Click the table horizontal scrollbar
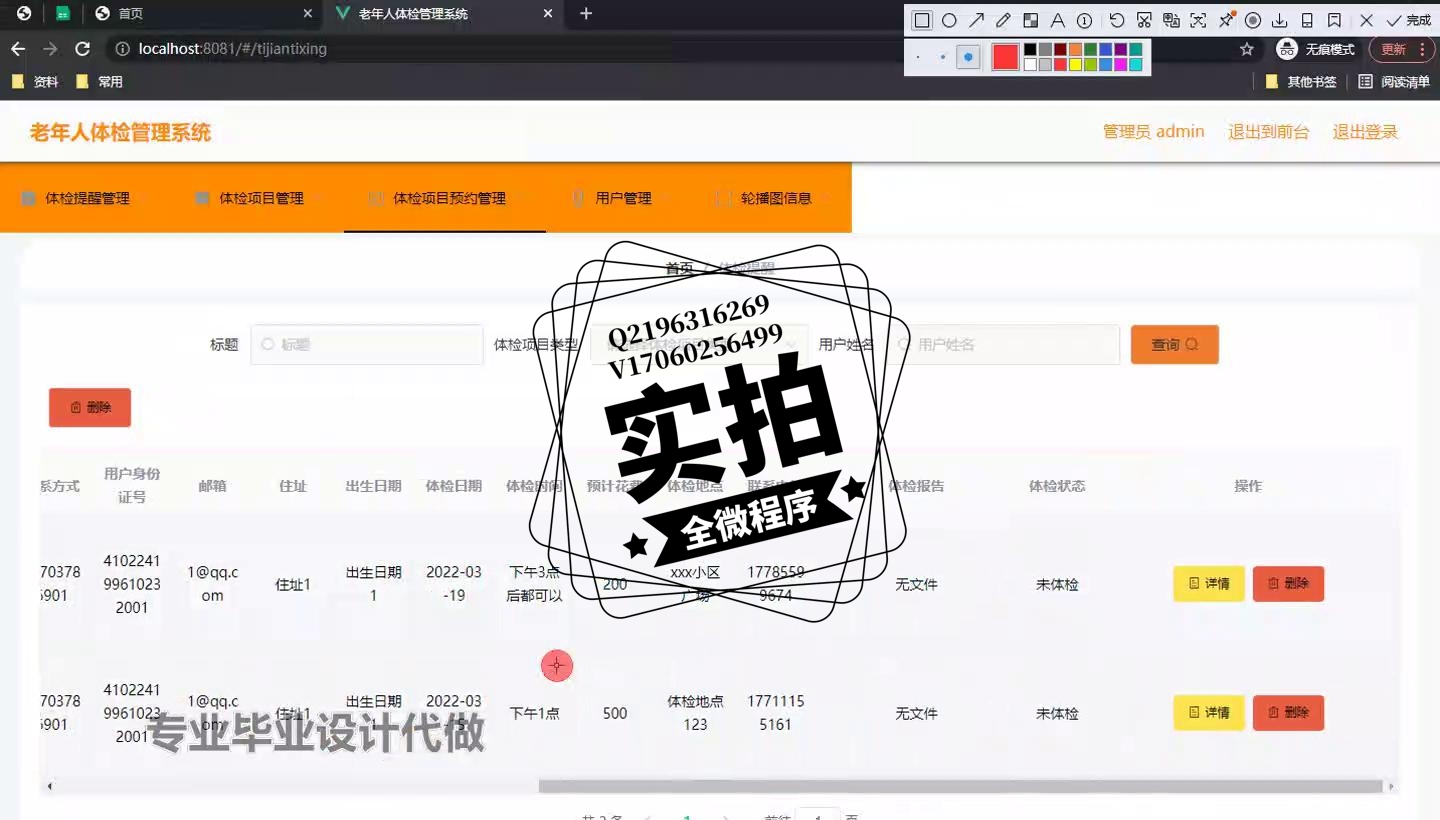This screenshot has height=820, width=1440. point(960,786)
